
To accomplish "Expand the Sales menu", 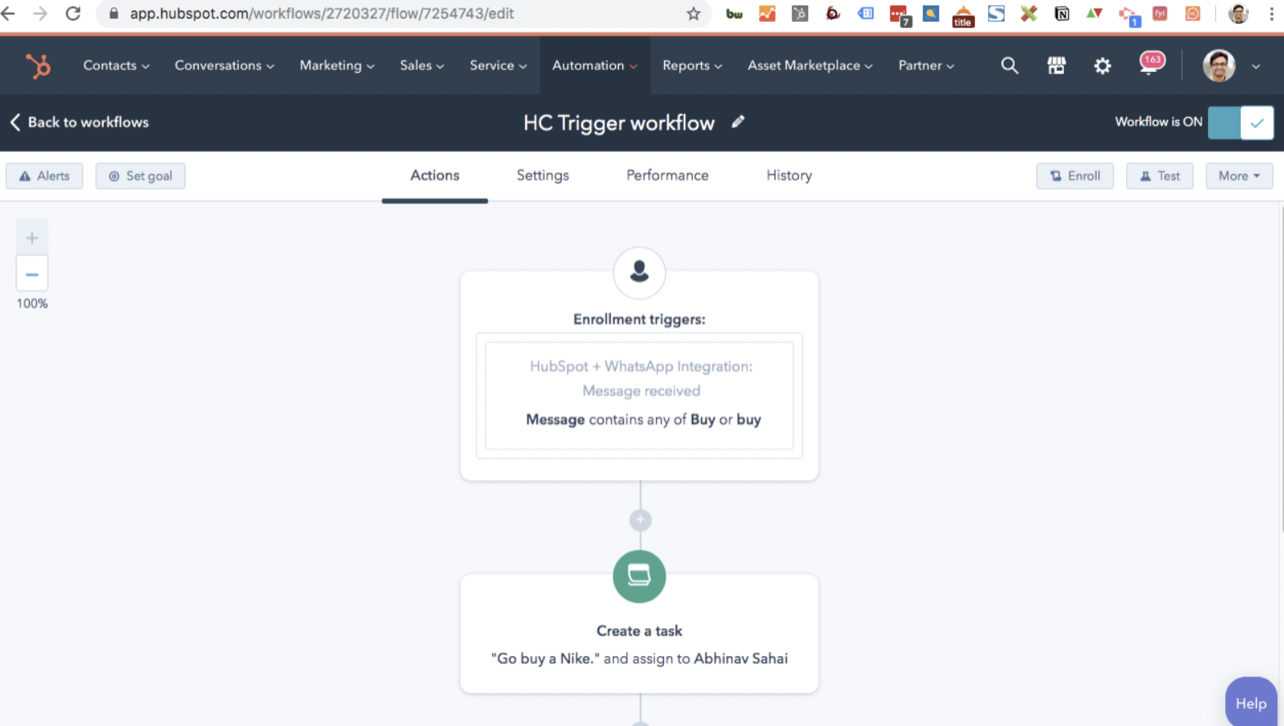I will (x=422, y=66).
